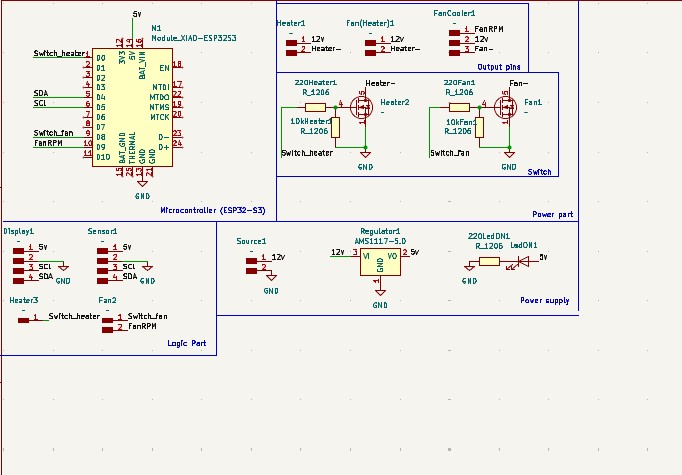This screenshot has width=682, height=475.
Task: Click the GND symbol below Fan1 MOSFET
Action: point(509,154)
